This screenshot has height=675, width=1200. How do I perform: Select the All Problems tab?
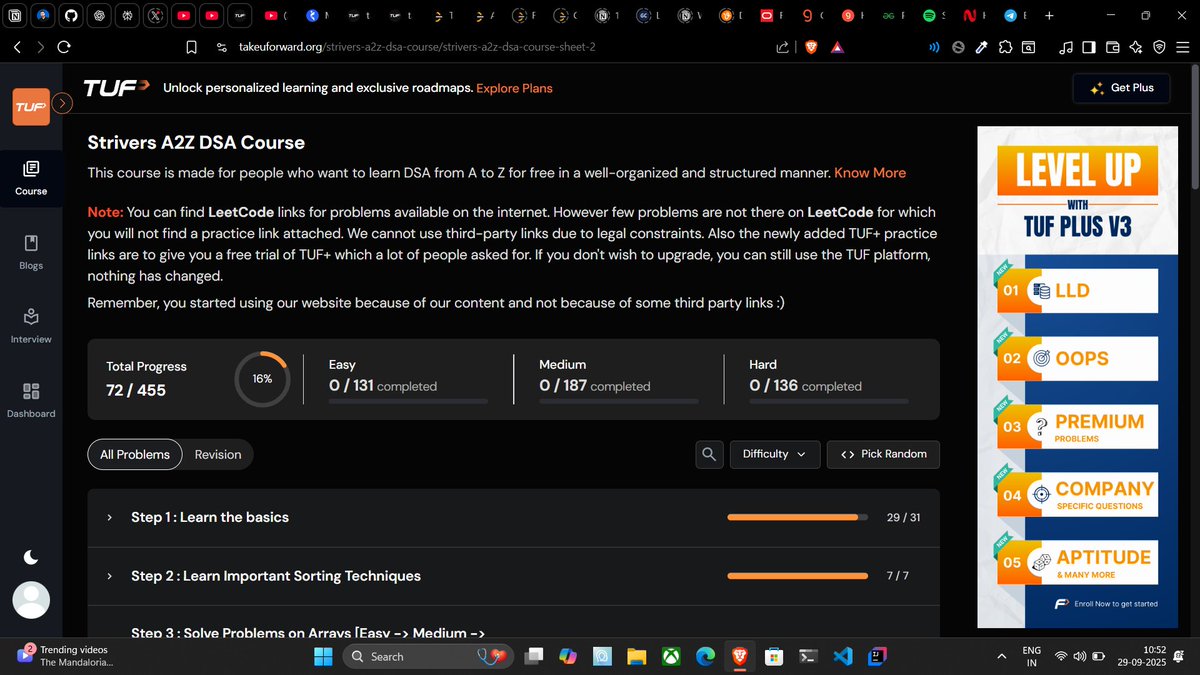coord(135,454)
